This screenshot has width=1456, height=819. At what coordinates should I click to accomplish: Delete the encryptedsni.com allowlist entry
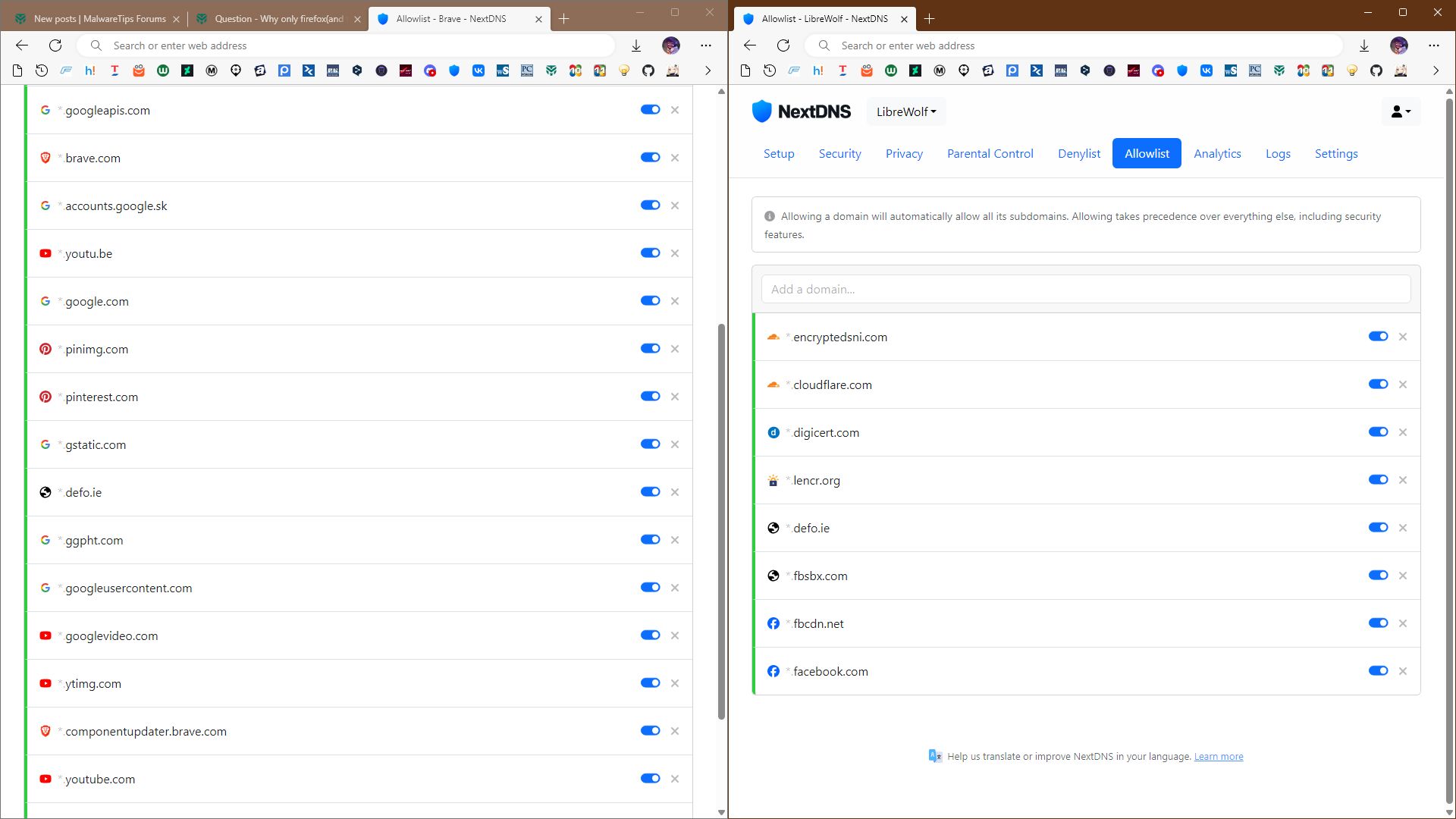[x=1403, y=337]
